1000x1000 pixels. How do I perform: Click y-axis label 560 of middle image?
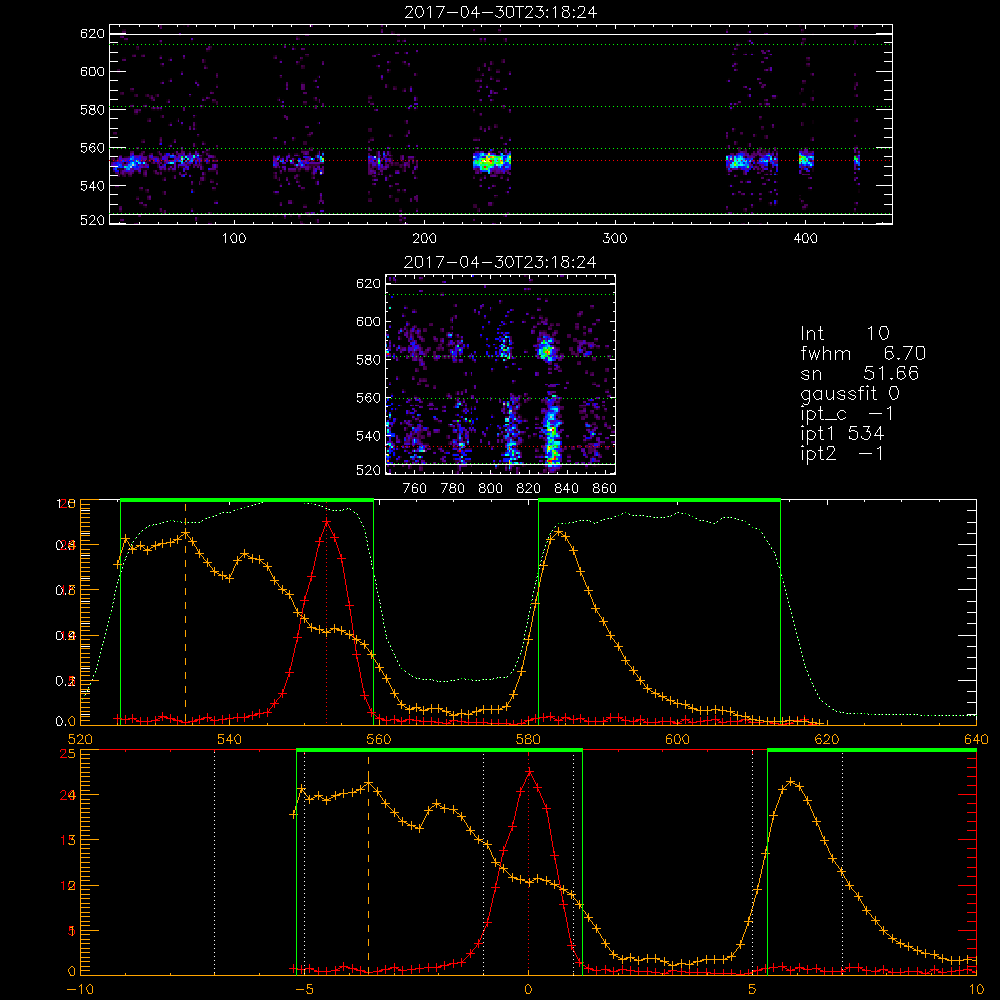click(368, 397)
